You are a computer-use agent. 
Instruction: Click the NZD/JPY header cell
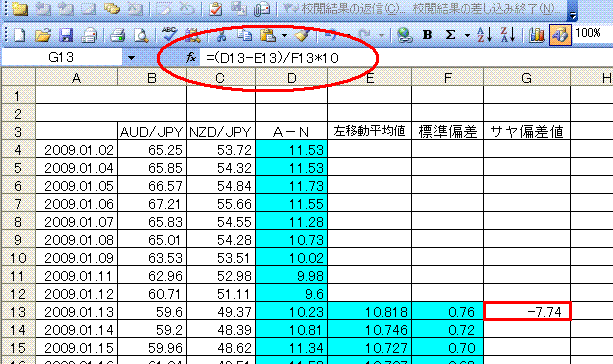(221, 132)
